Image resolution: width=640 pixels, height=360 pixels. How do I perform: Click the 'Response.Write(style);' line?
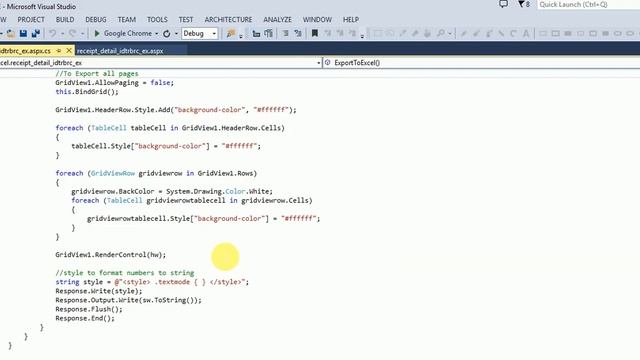99,291
